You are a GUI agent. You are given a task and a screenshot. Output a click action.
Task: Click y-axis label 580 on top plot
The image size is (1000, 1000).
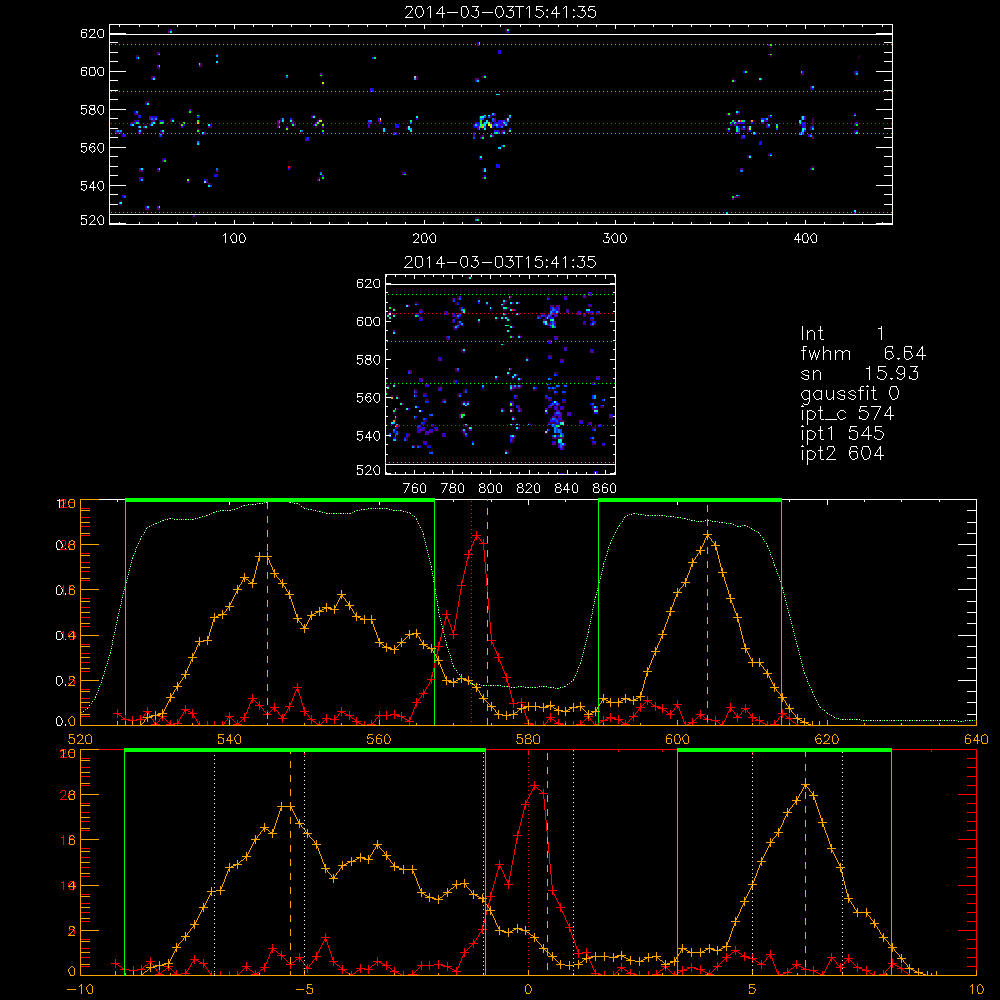coord(92,110)
